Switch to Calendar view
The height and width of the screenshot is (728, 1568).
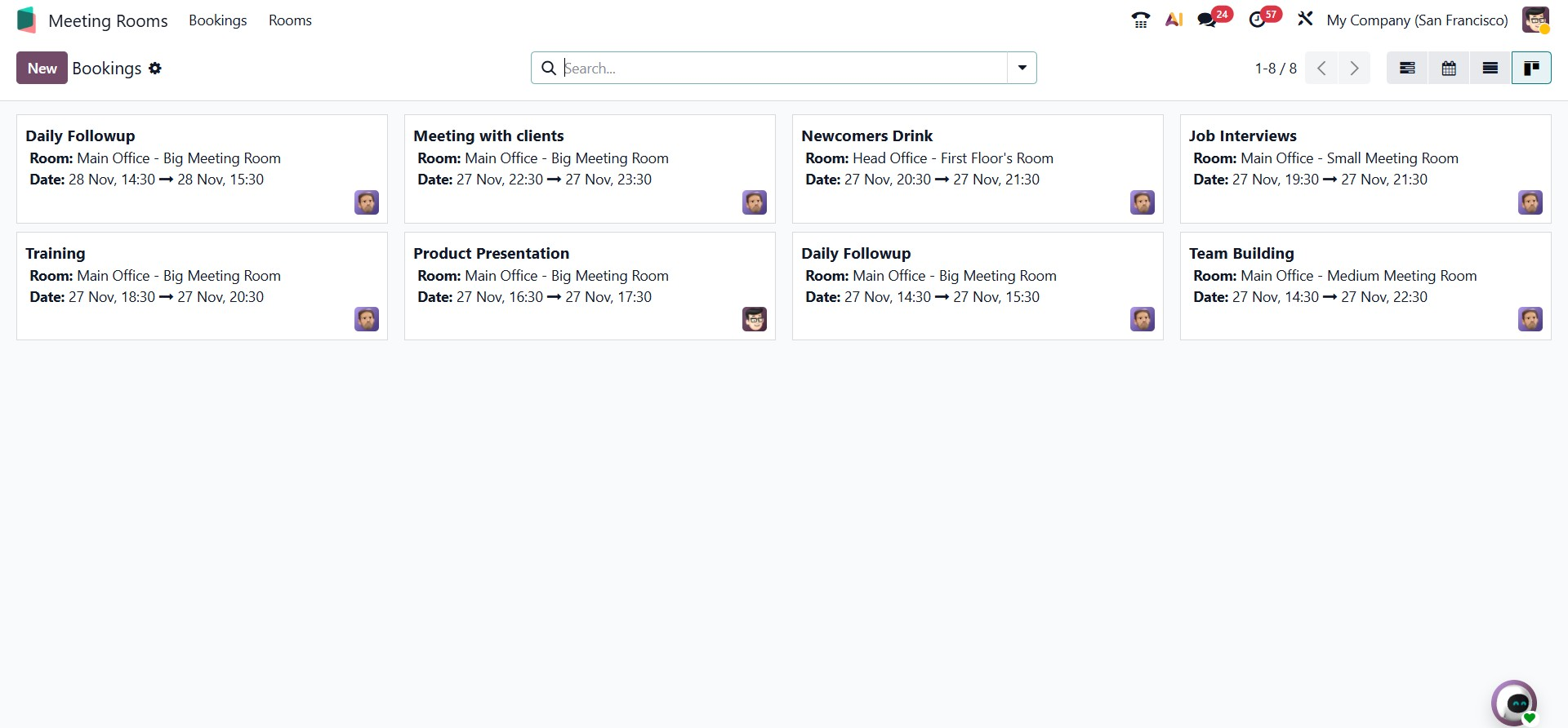pyautogui.click(x=1449, y=69)
